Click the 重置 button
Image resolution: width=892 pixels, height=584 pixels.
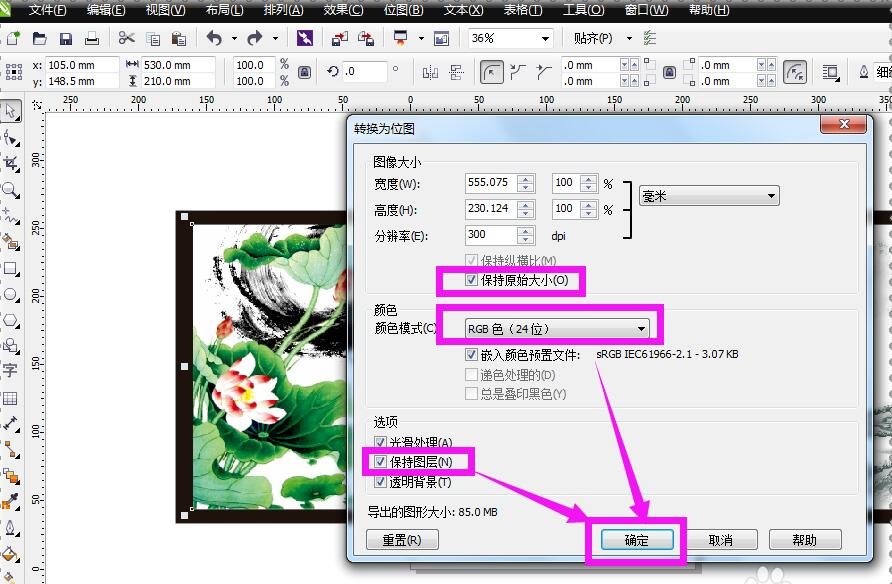point(401,539)
